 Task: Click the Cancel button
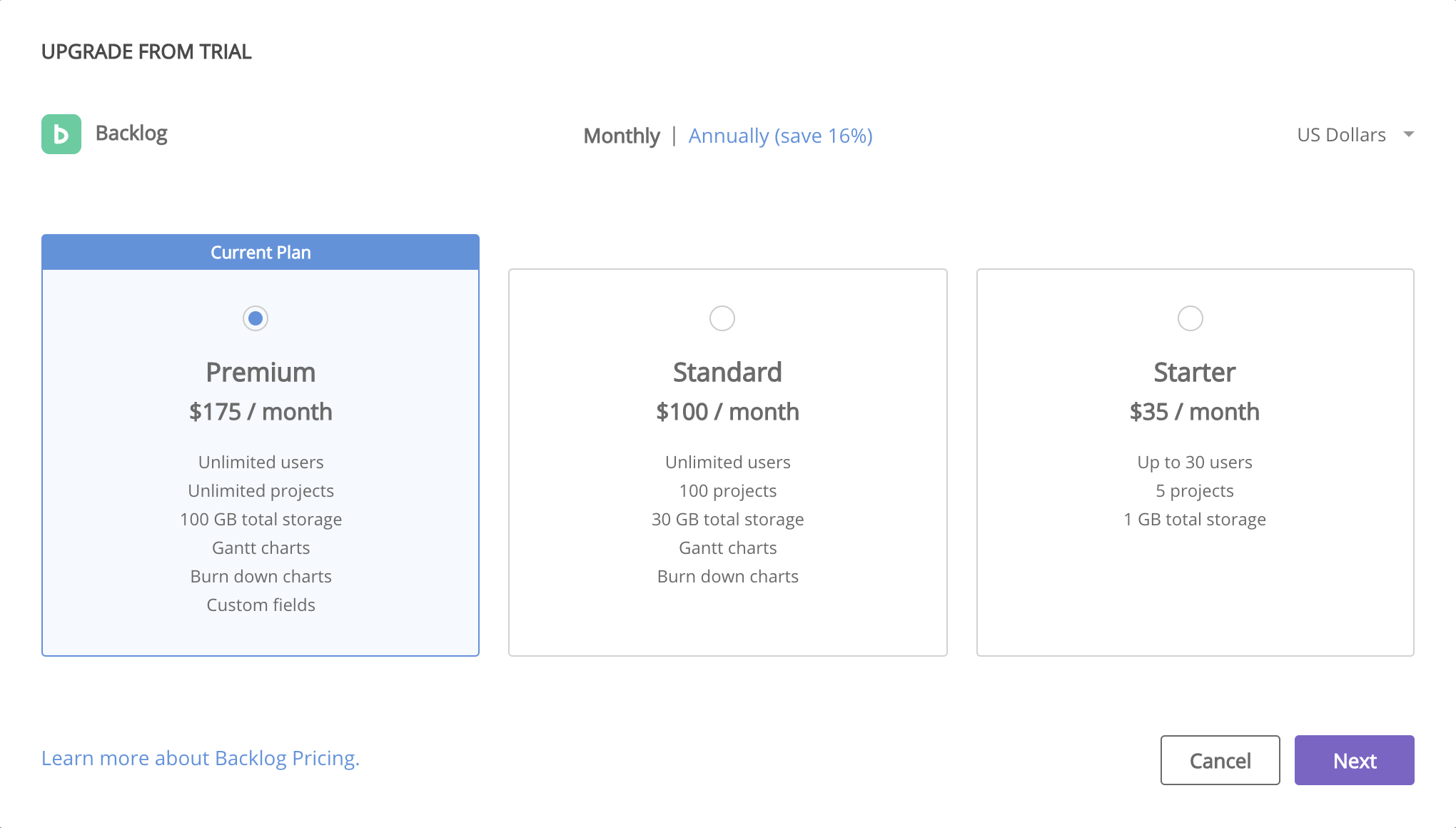click(1220, 760)
